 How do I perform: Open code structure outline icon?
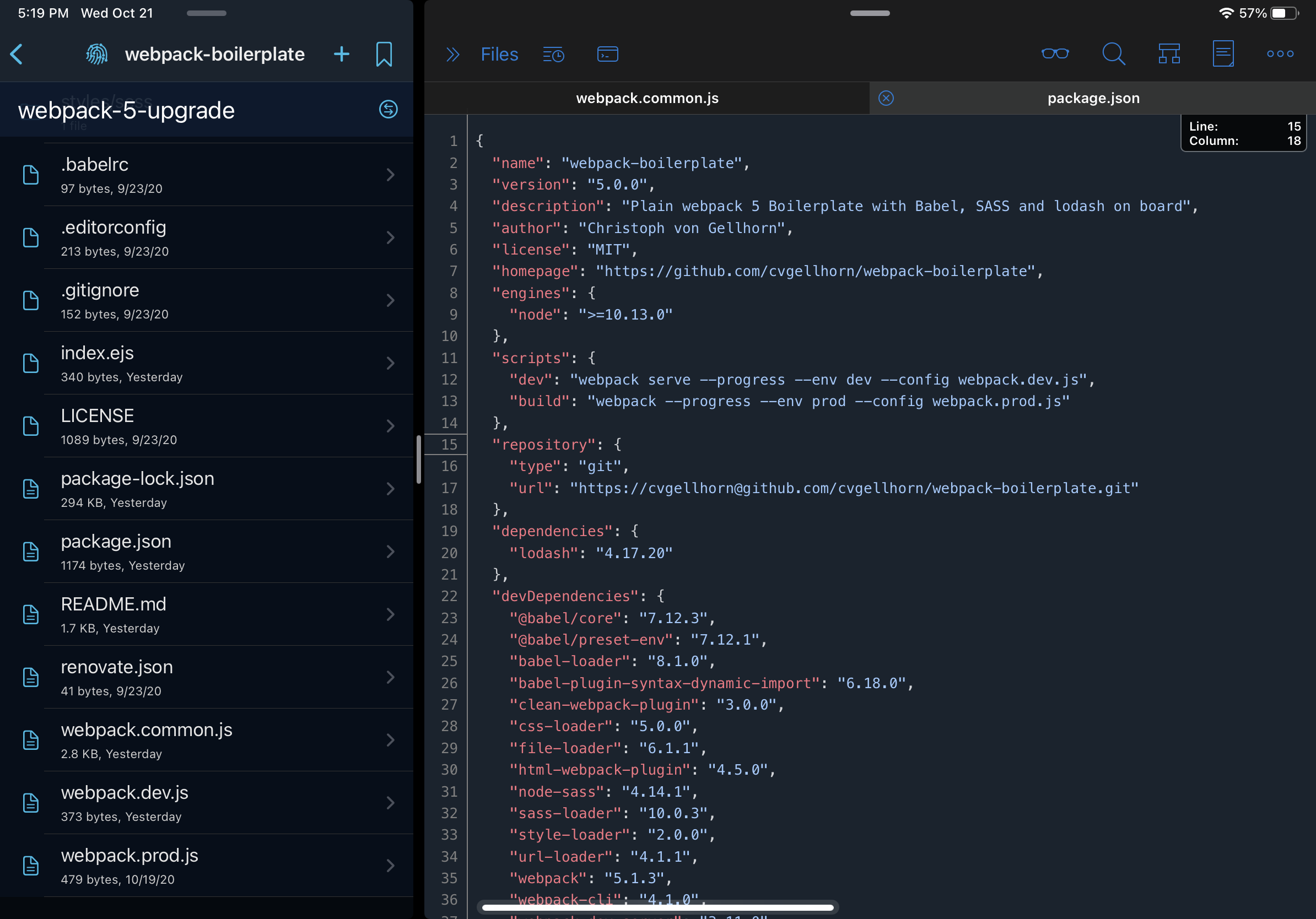click(1169, 54)
